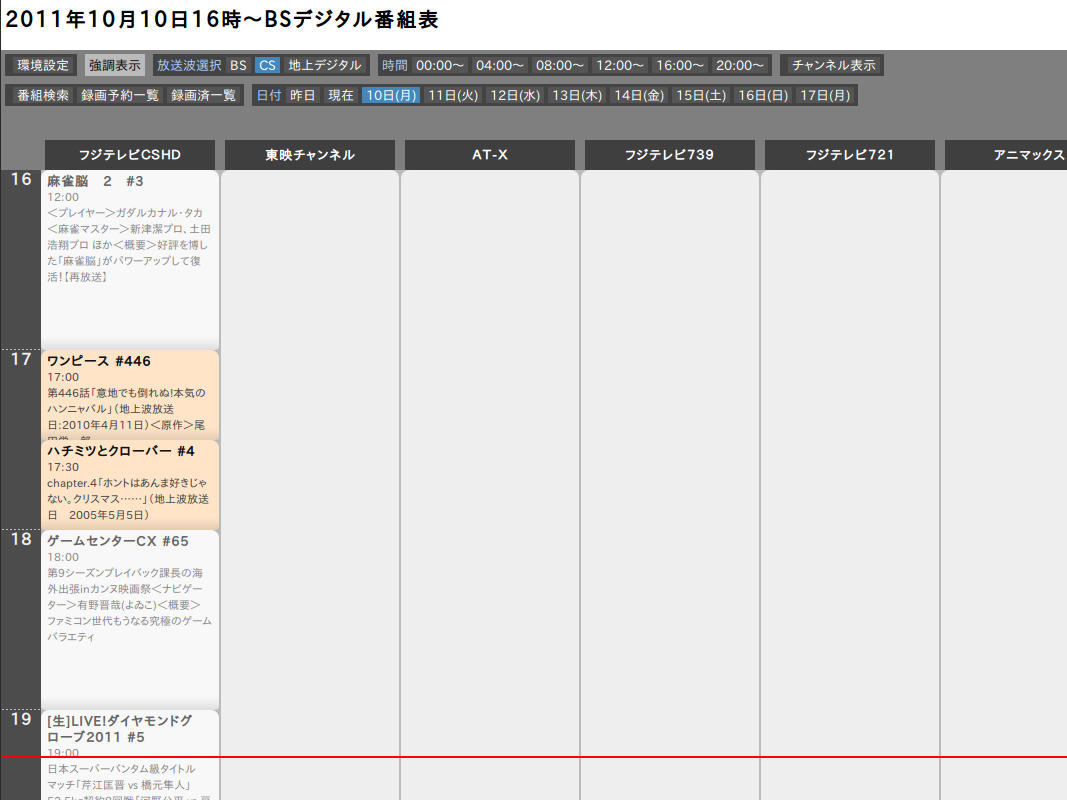Click 17:30 start time of ハチミツとクローバー
The width and height of the screenshot is (1067, 800).
[63, 467]
